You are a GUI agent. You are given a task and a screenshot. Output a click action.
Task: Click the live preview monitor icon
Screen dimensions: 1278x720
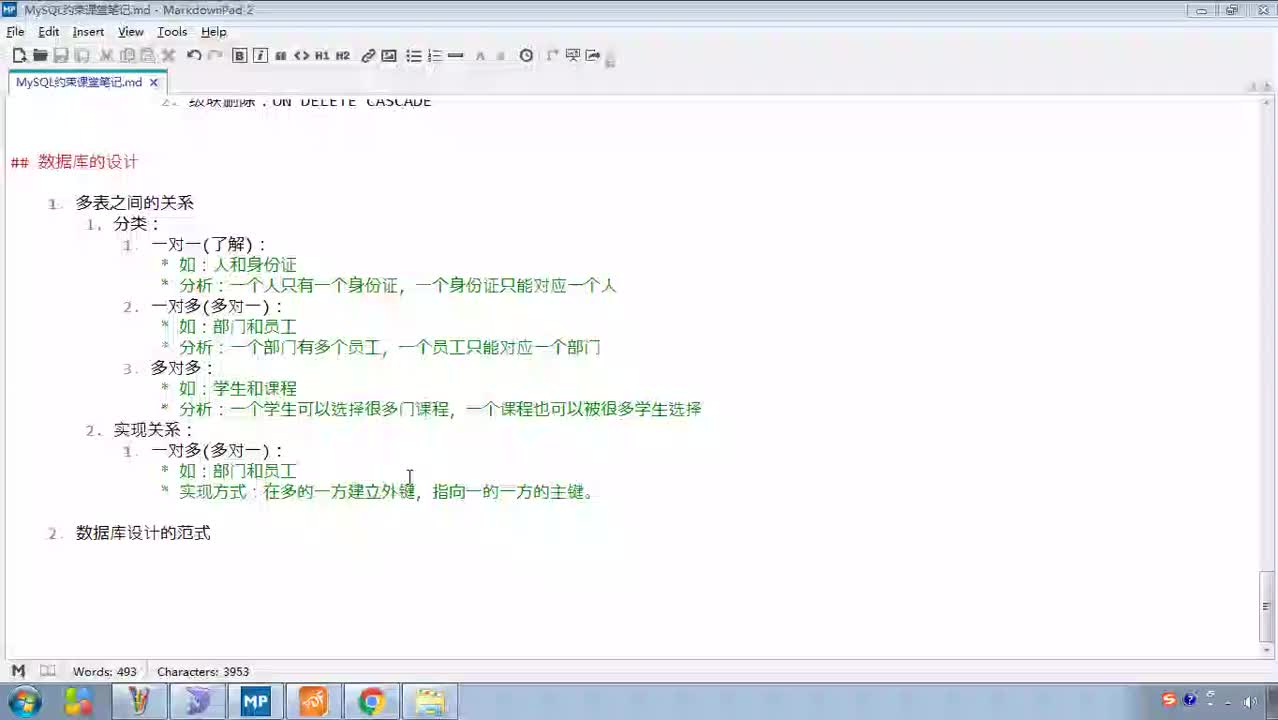[x=573, y=56]
